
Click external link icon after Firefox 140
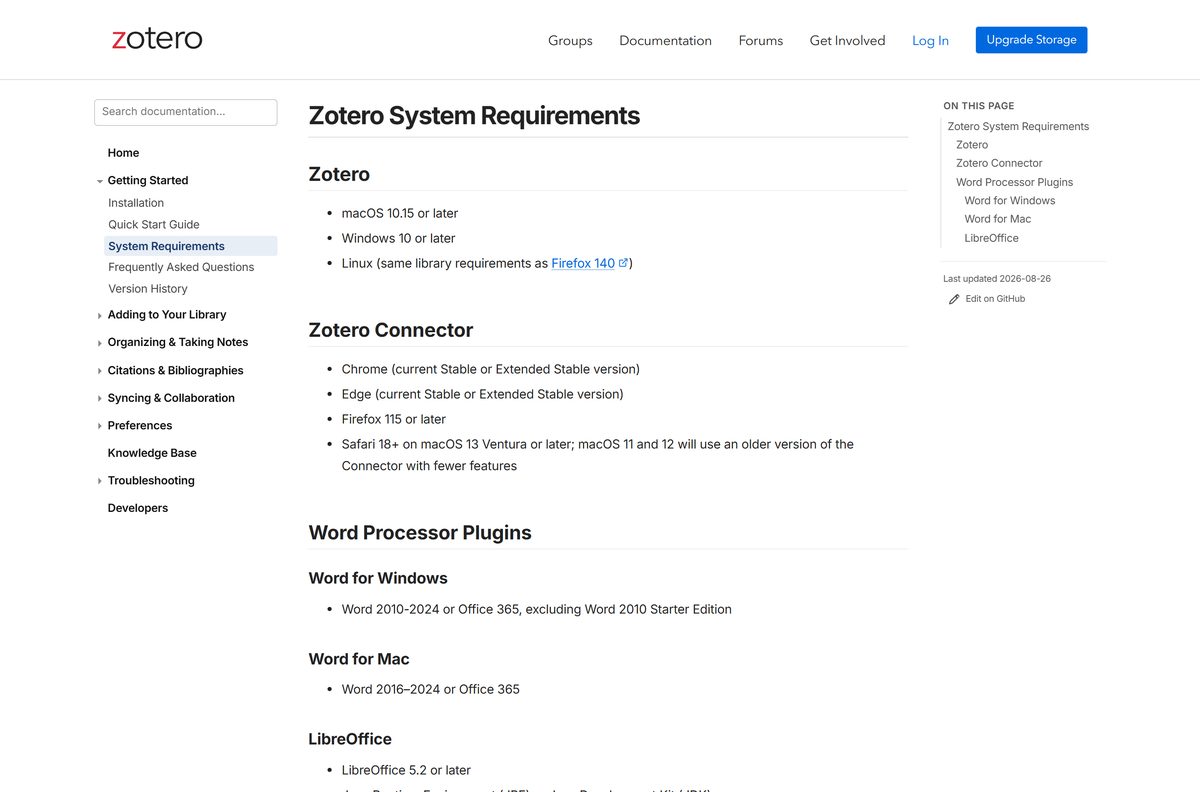click(623, 263)
